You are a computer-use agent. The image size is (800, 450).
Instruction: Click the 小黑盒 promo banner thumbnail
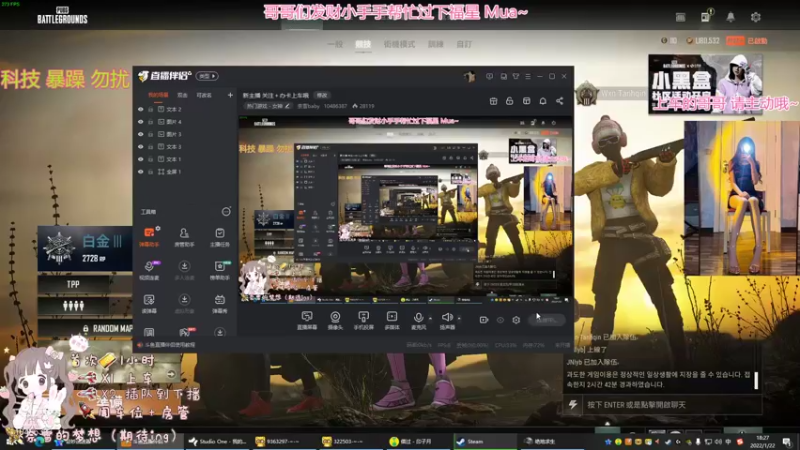tap(705, 84)
